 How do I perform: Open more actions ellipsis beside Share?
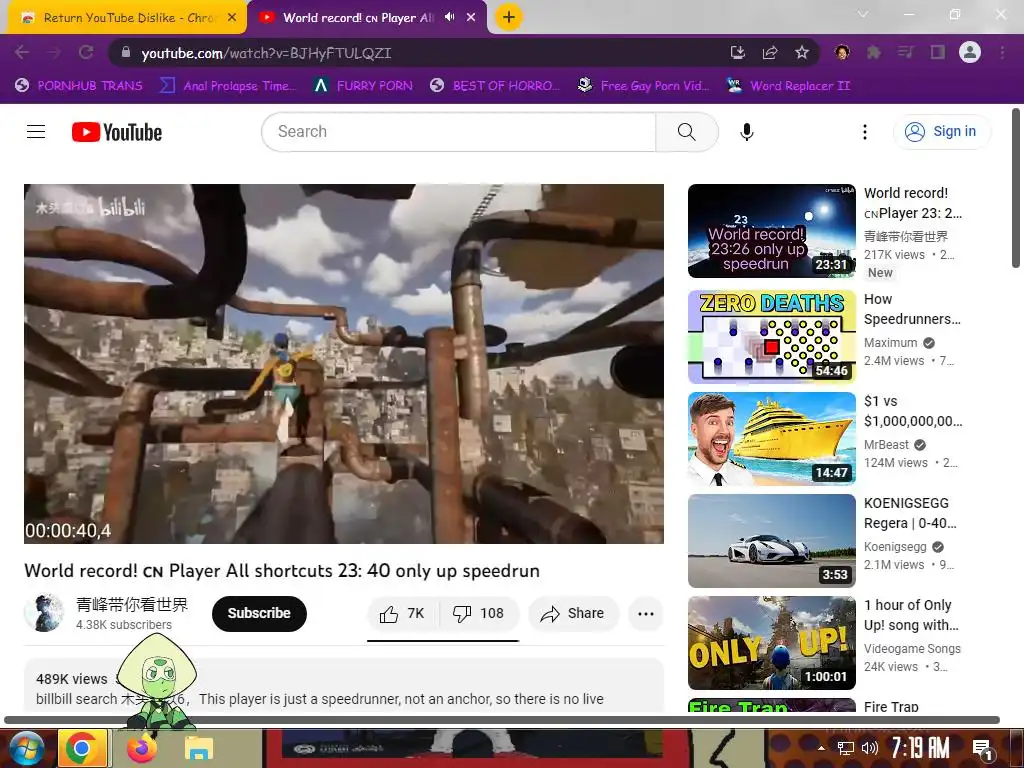(x=646, y=613)
